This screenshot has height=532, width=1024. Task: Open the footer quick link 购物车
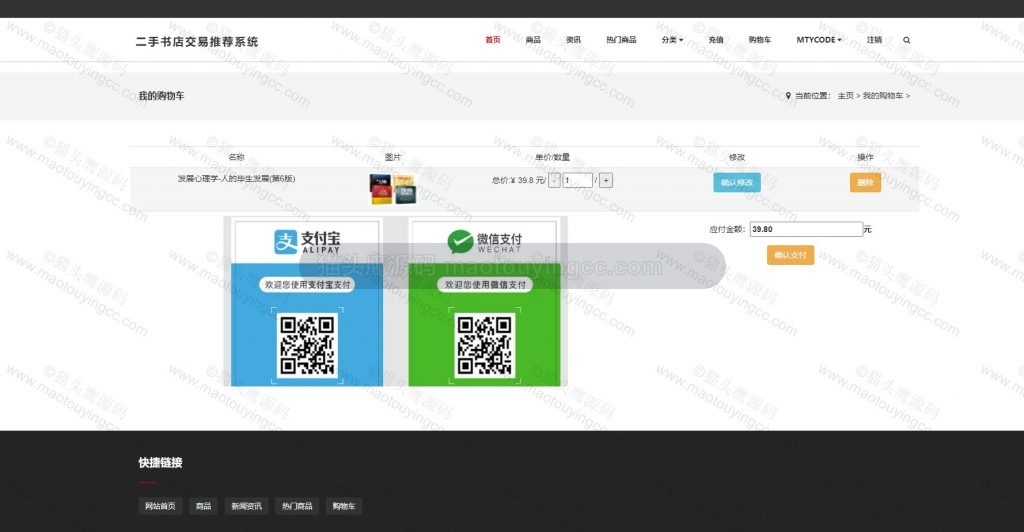tap(344, 506)
